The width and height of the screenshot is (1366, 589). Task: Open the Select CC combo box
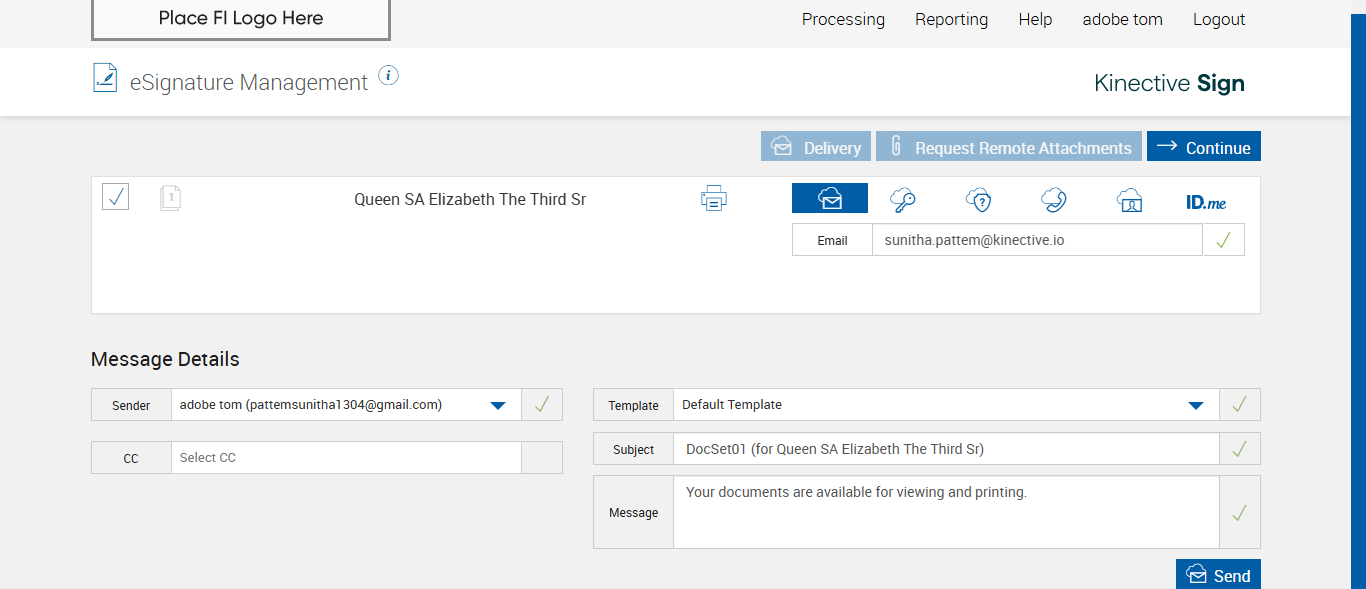pos(346,458)
